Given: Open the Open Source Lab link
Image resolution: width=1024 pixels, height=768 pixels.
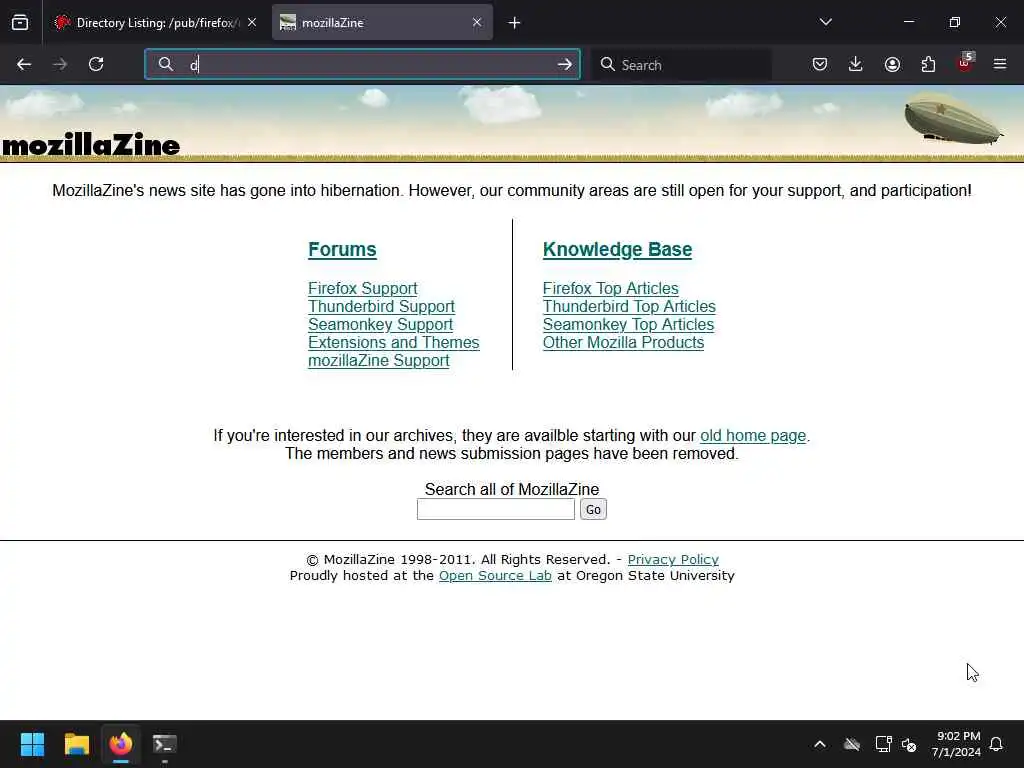Looking at the screenshot, I should pos(495,575).
